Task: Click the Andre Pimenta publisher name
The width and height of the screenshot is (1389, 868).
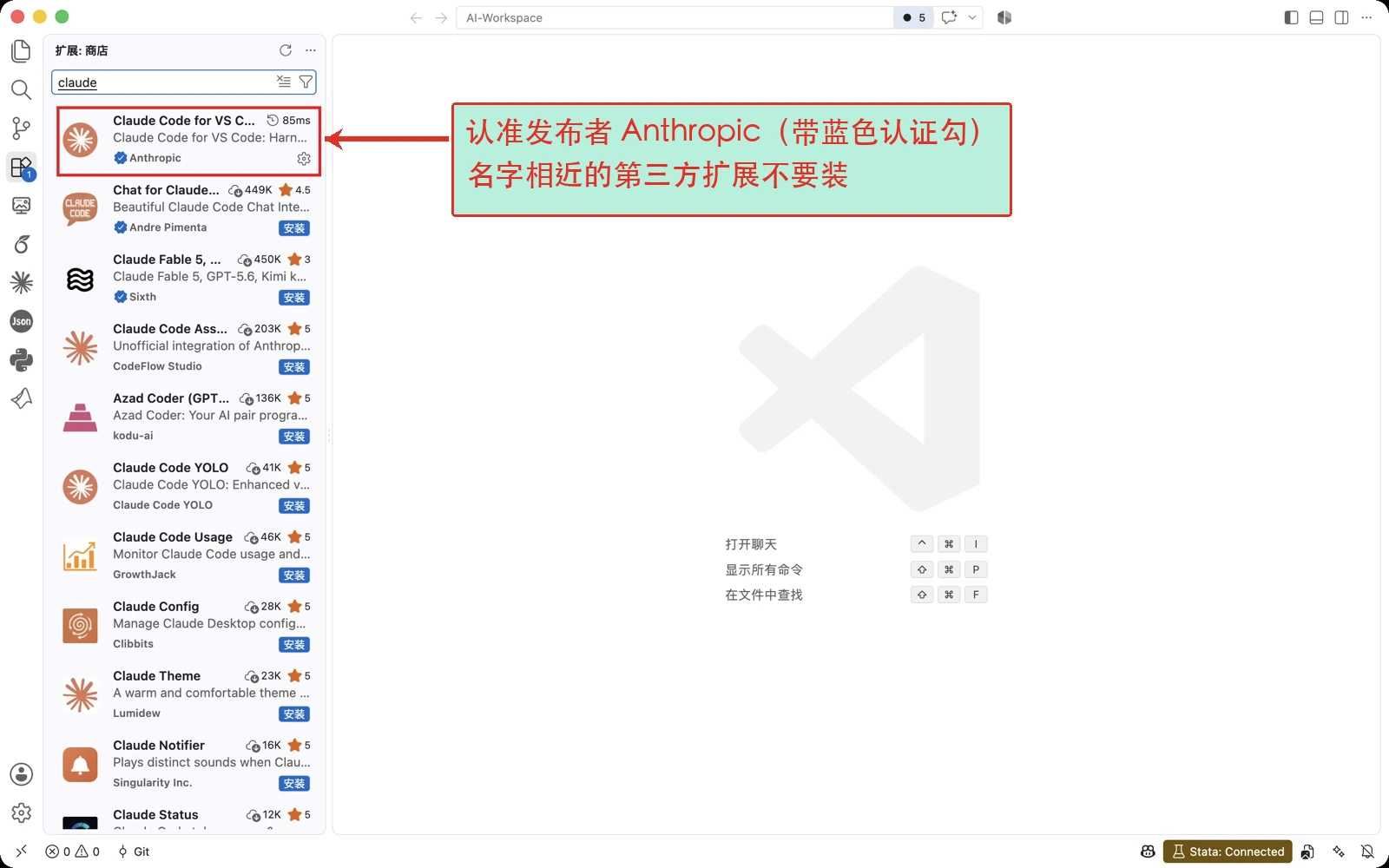Action: [x=168, y=227]
